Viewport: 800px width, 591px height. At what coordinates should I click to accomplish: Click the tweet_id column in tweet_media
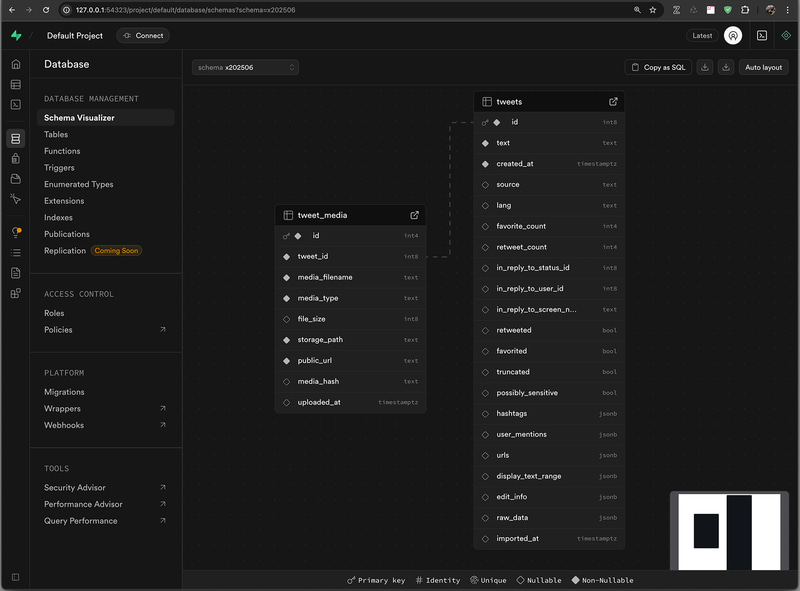pos(351,257)
